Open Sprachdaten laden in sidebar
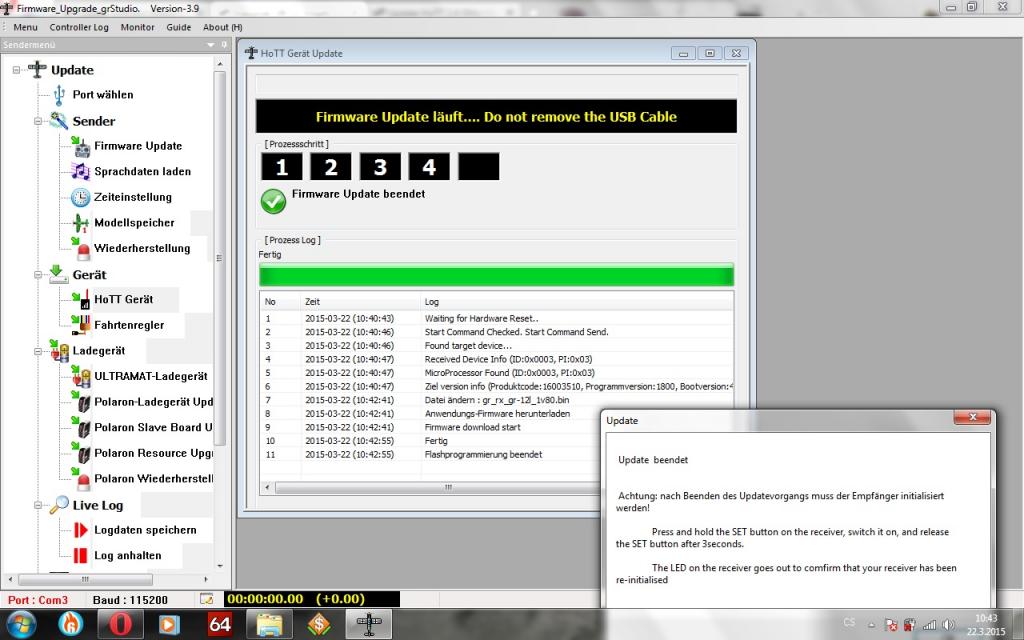The width and height of the screenshot is (1024, 640). [x=142, y=172]
